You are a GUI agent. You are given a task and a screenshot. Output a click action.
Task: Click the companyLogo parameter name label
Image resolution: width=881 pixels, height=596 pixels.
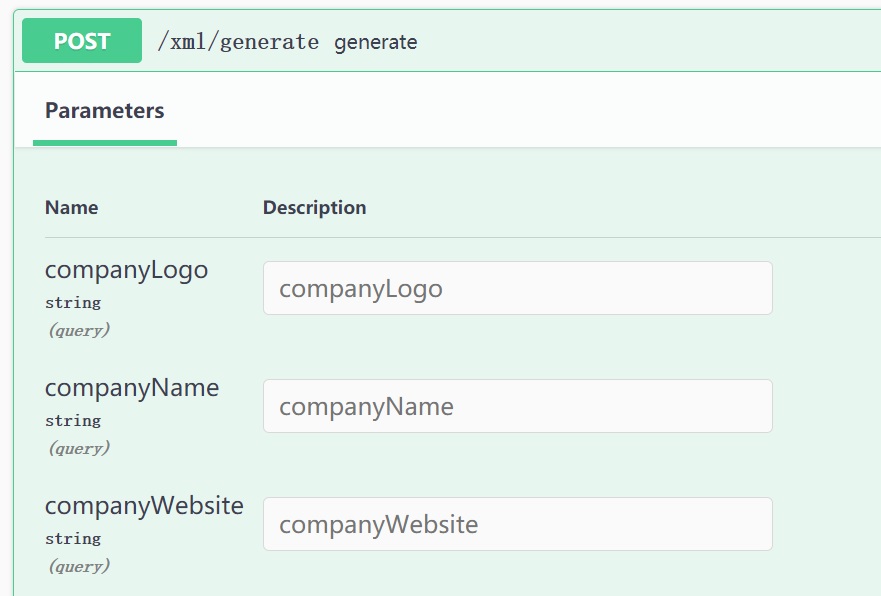coord(126,270)
